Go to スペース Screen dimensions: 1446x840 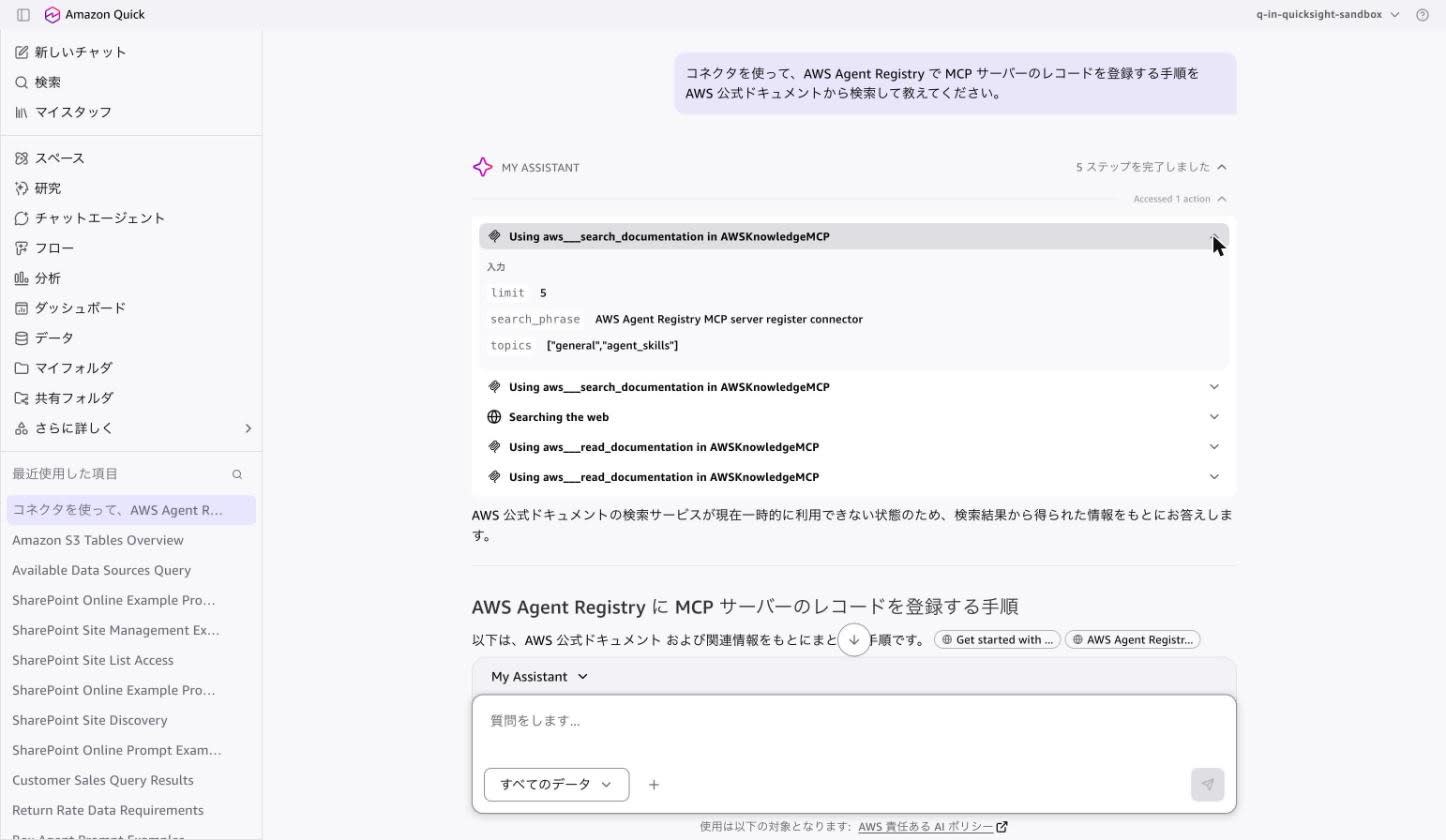(x=50, y=158)
